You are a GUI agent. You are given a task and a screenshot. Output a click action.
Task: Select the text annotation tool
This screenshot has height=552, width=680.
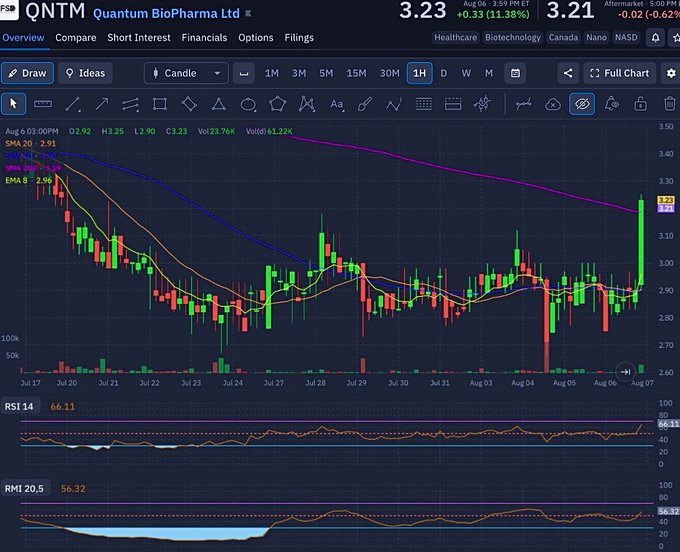(x=337, y=104)
